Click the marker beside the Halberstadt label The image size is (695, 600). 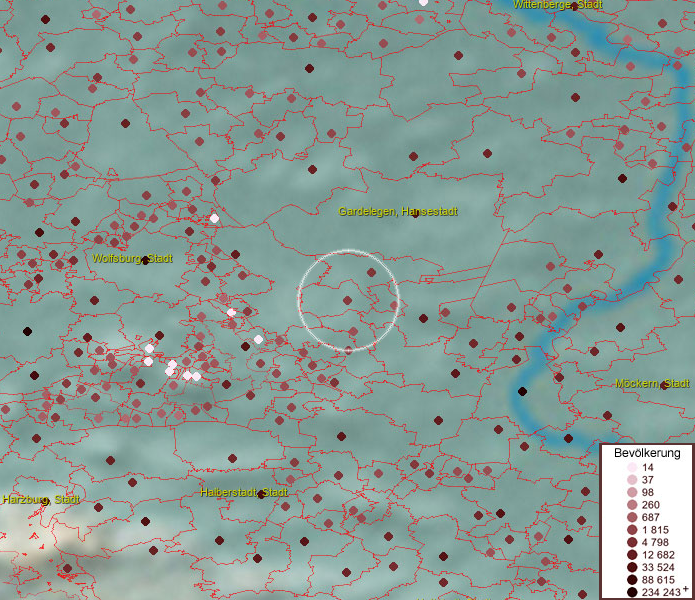[x=262, y=495]
